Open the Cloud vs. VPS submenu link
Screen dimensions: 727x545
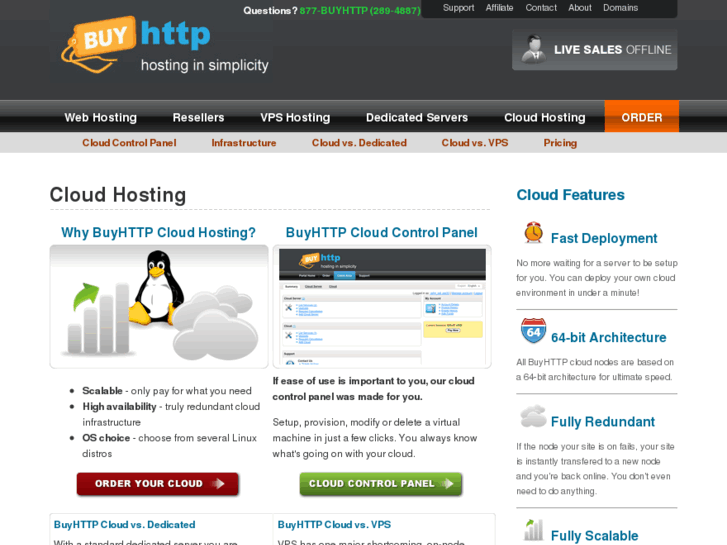(x=474, y=143)
